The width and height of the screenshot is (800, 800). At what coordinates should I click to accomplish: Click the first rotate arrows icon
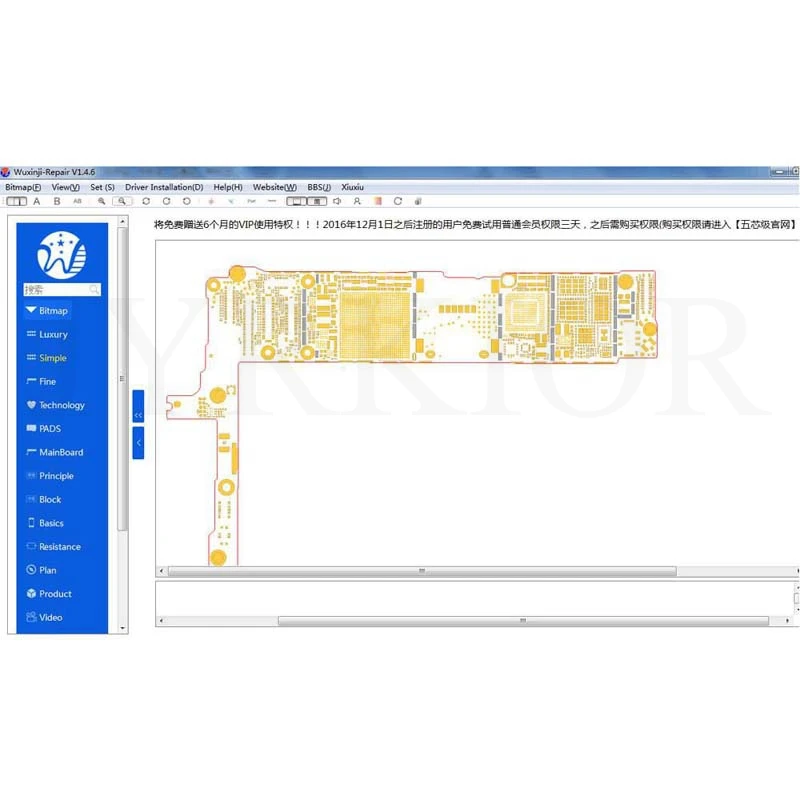146,202
